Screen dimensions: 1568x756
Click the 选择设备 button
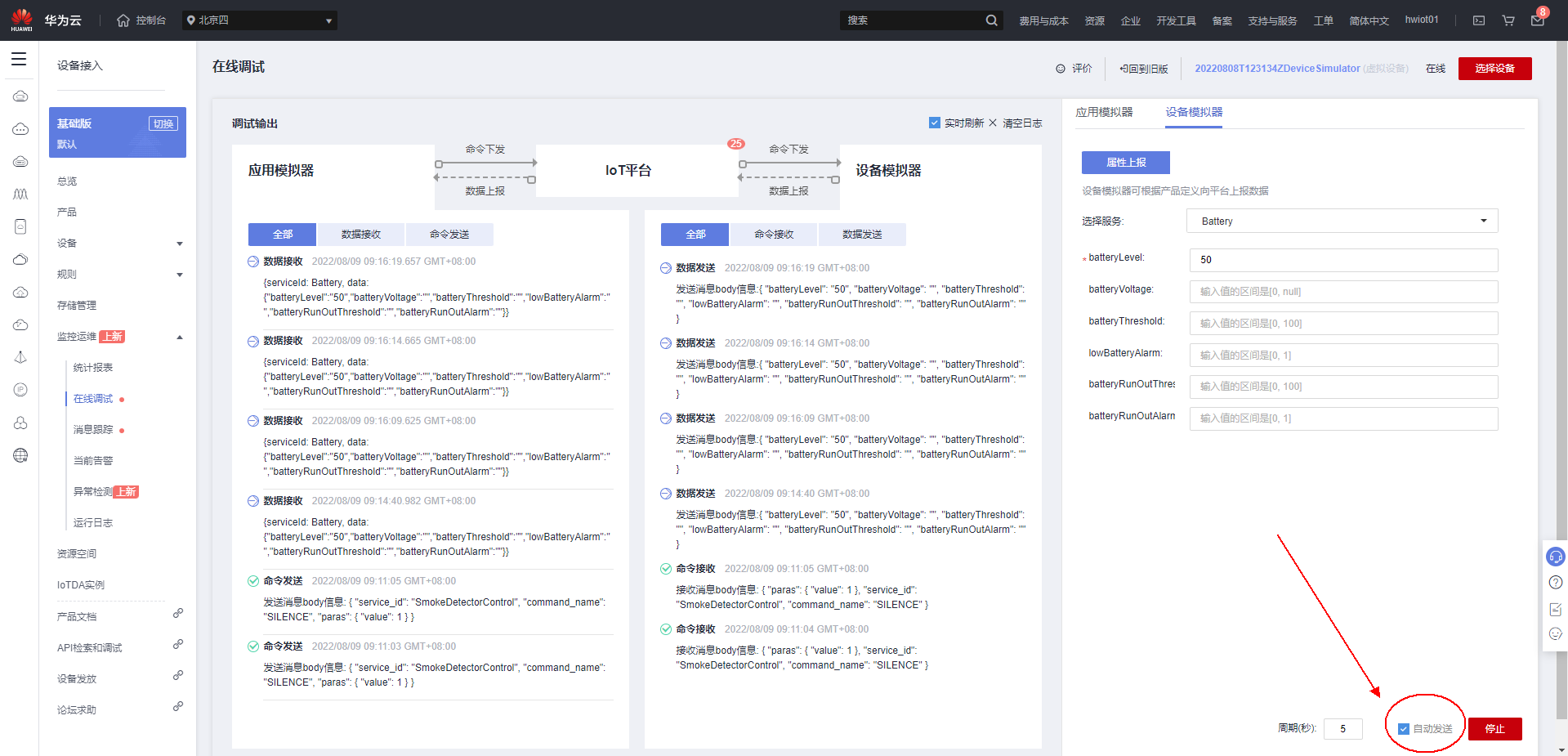pos(1494,69)
